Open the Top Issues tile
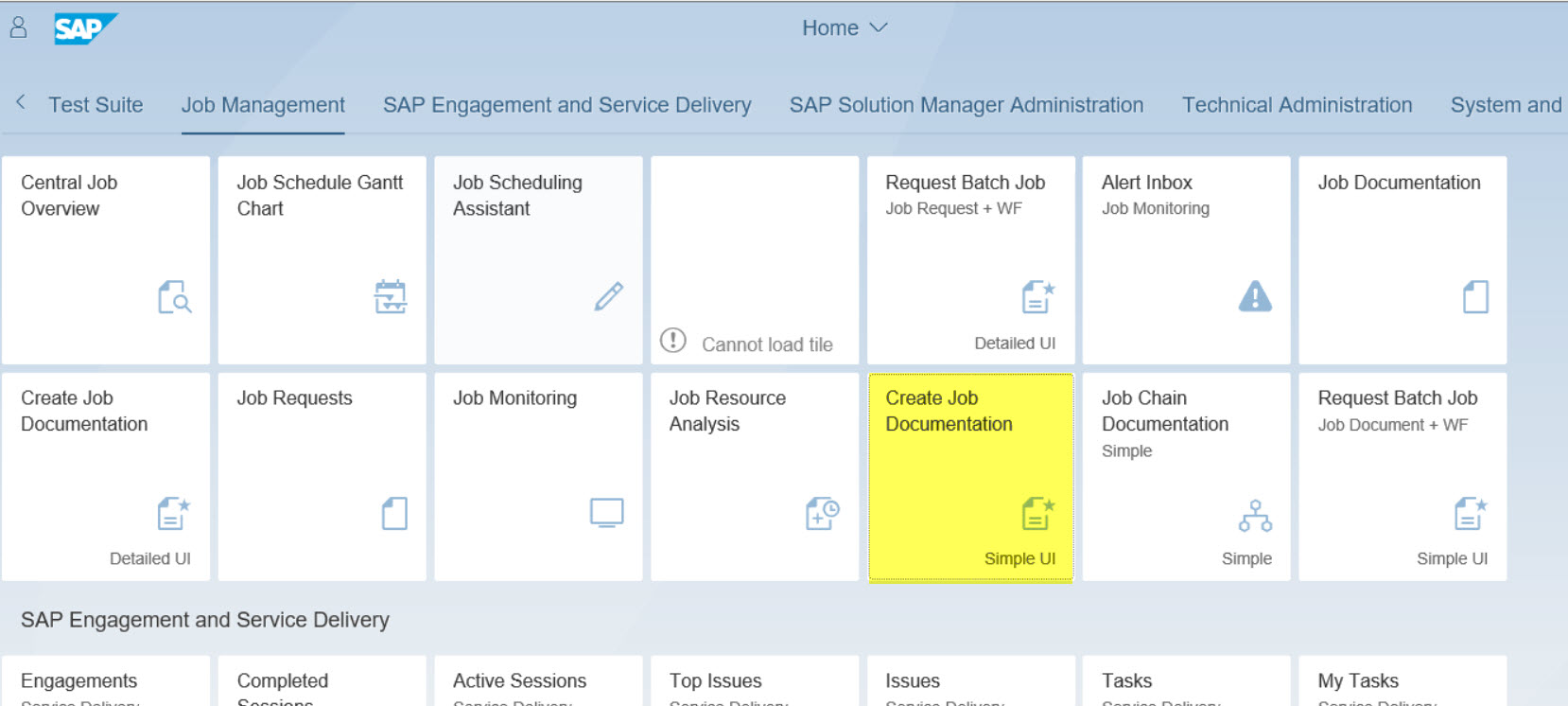The height and width of the screenshot is (706, 1568). coord(755,681)
